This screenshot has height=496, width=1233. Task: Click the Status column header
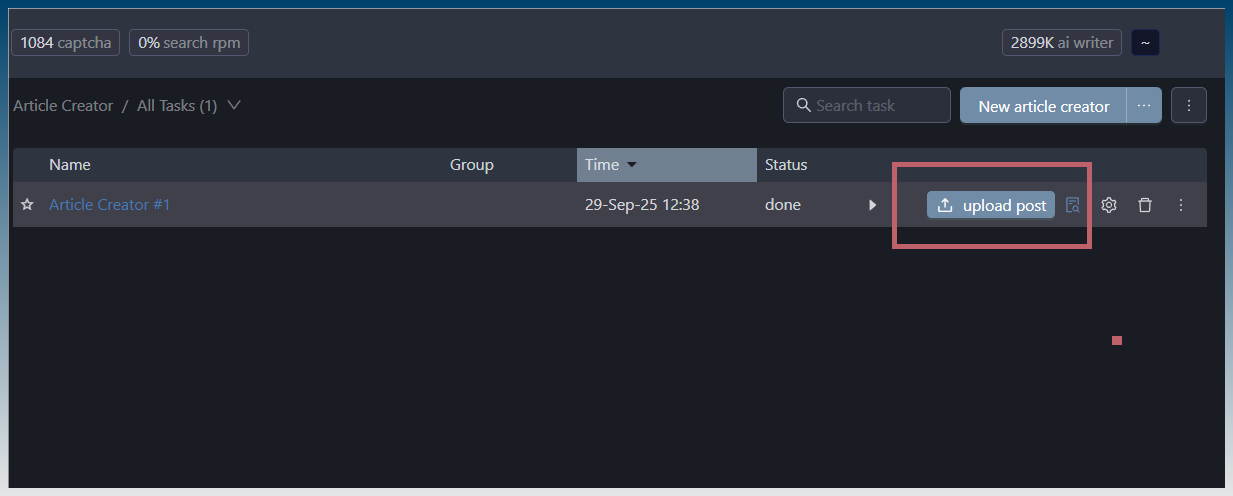point(786,165)
